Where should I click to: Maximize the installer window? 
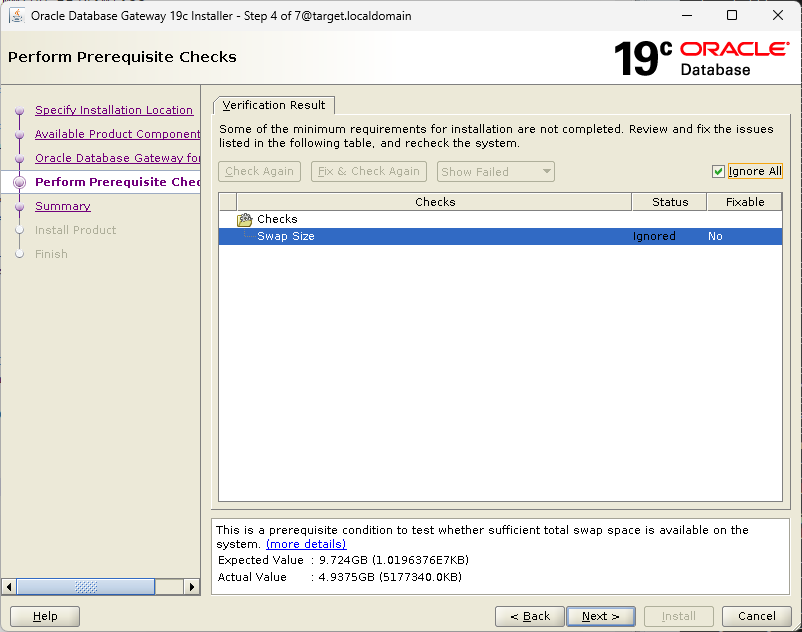click(732, 15)
